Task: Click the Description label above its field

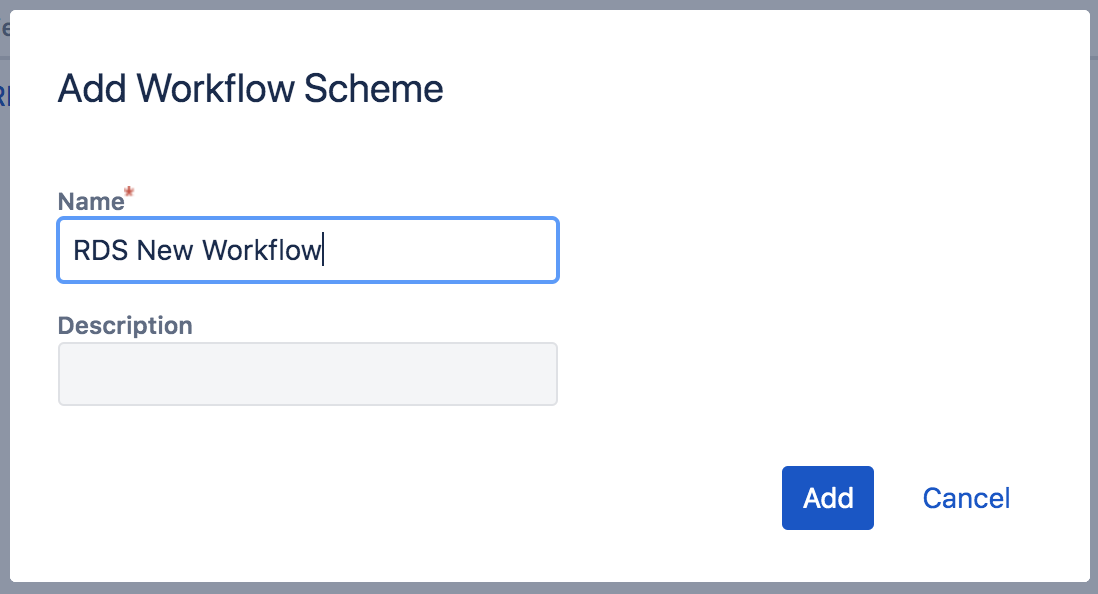Action: pyautogui.click(x=124, y=325)
